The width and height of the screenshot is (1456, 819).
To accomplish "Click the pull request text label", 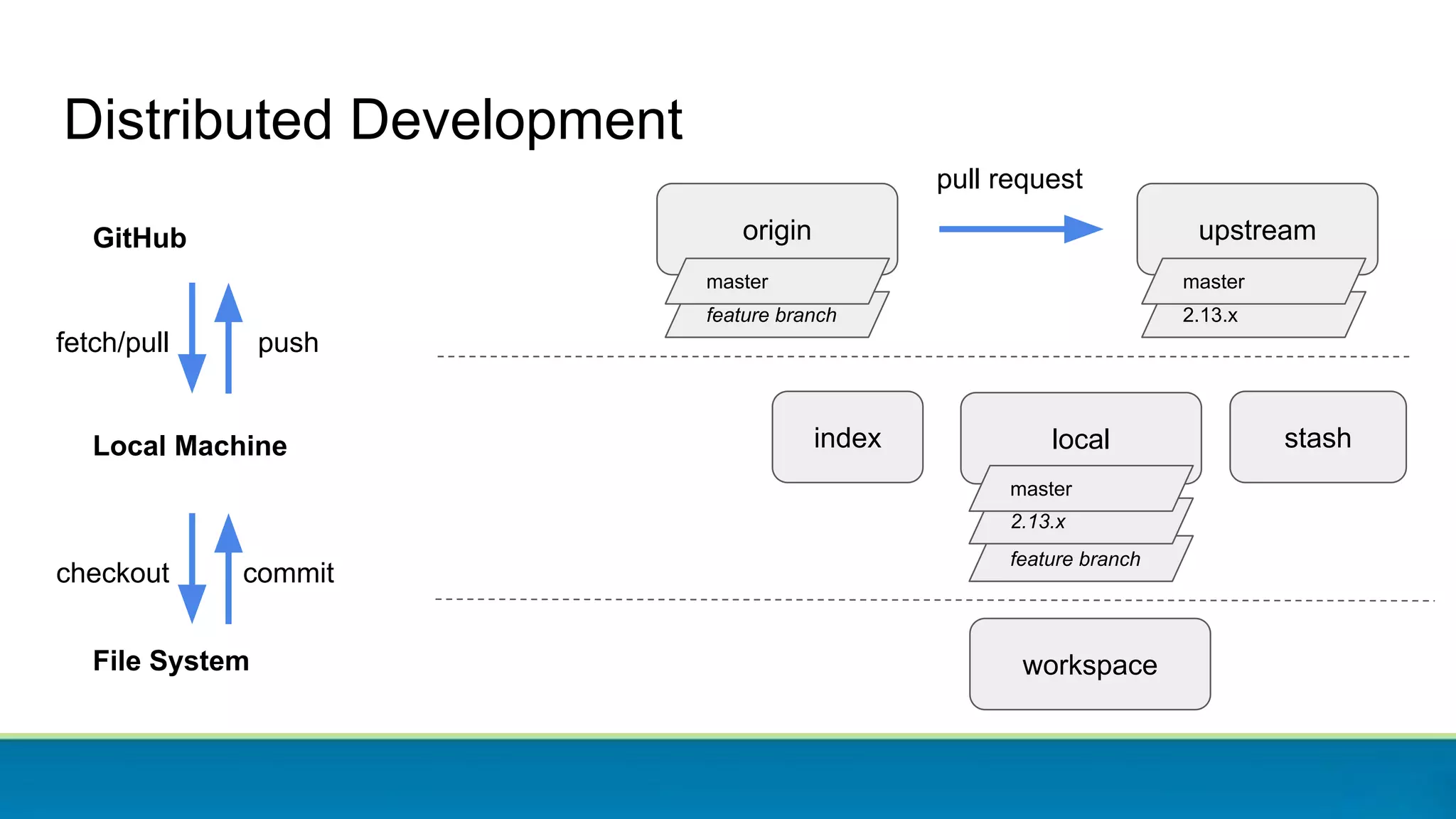I will pos(1009,180).
